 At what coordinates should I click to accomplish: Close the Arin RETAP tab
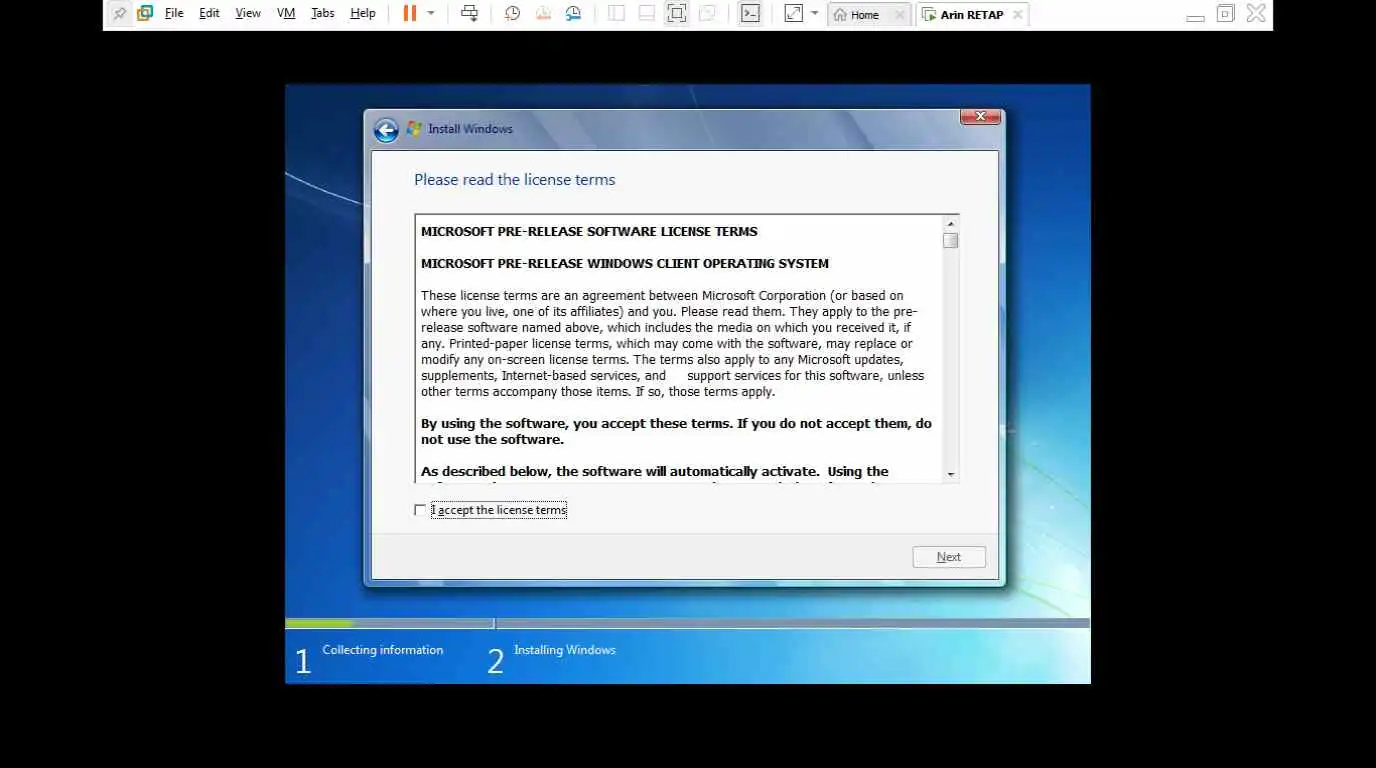(1018, 15)
